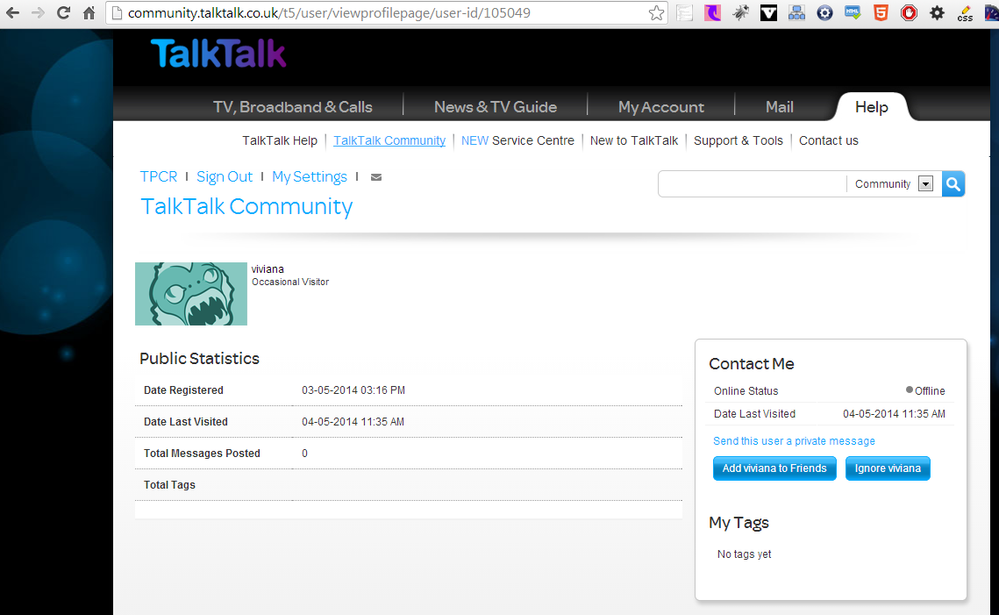The width and height of the screenshot is (999, 615).
Task: Open Contact us page
Action: point(828,141)
